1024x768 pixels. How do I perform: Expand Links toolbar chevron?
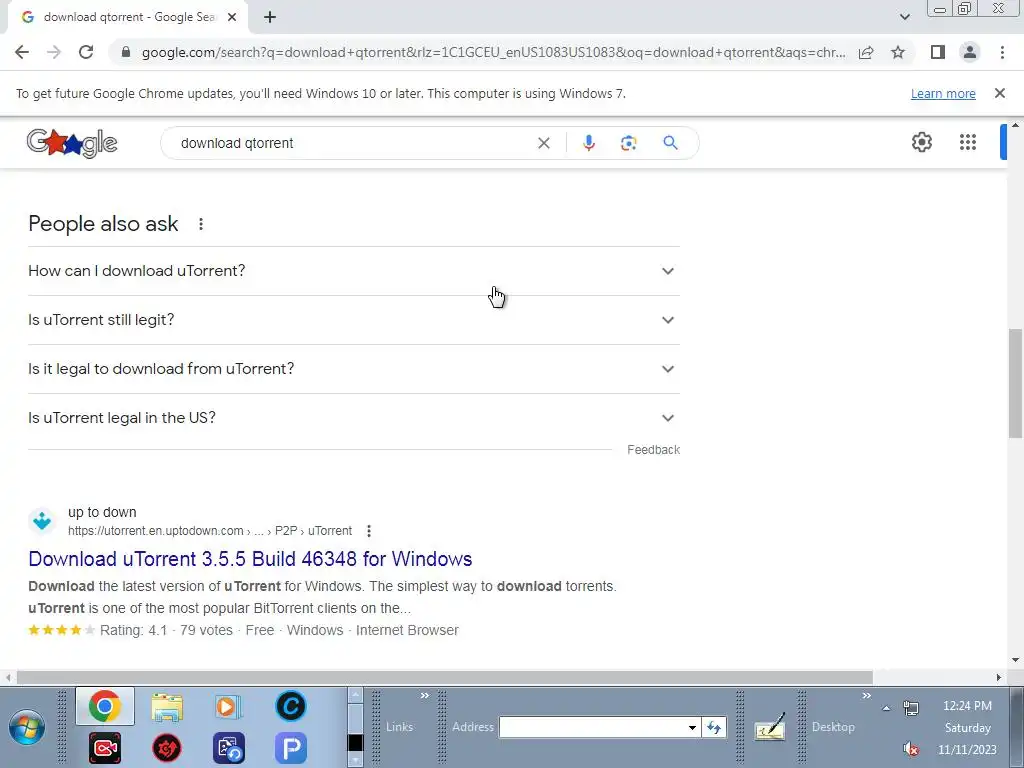[x=424, y=696]
